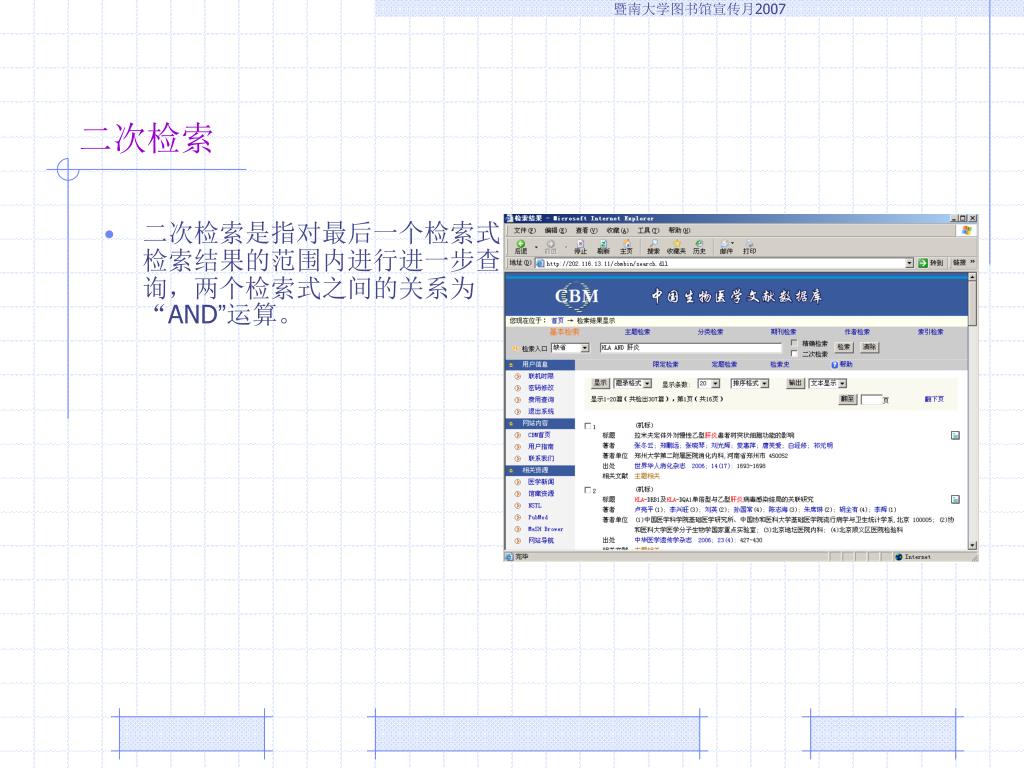Open the 查看(V) menu
This screenshot has height=768, width=1024.
[586, 231]
